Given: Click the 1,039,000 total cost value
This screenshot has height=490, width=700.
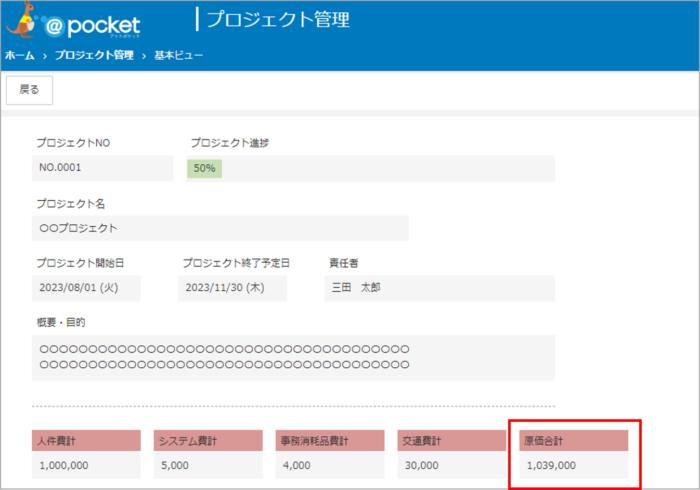Looking at the screenshot, I should pyautogui.click(x=574, y=465).
